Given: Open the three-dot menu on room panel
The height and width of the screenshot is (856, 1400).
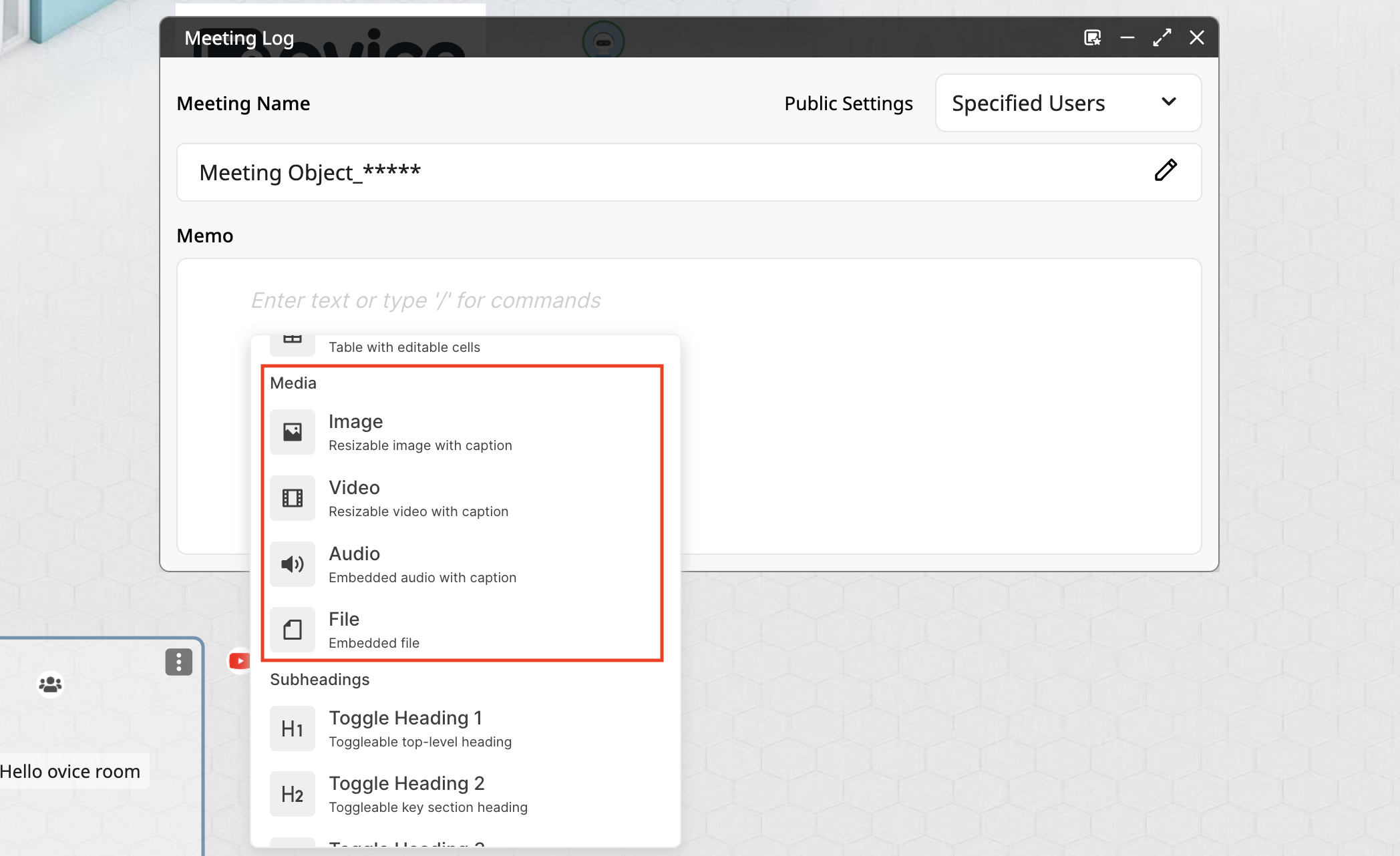Looking at the screenshot, I should (179, 662).
